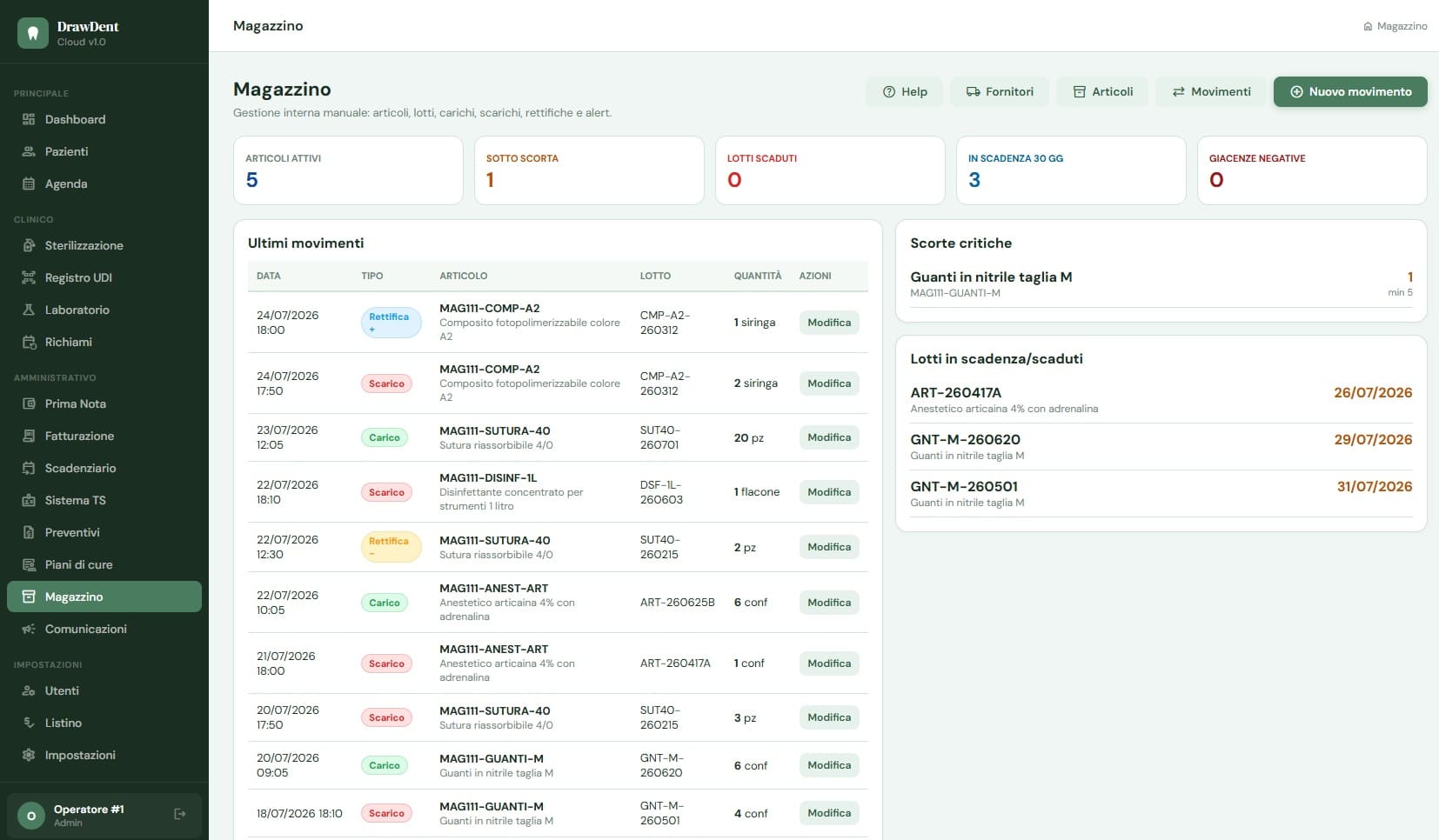This screenshot has height=840, width=1439.
Task: Click Modifica for the 24/07/2026 17:50 movement
Action: [x=829, y=383]
